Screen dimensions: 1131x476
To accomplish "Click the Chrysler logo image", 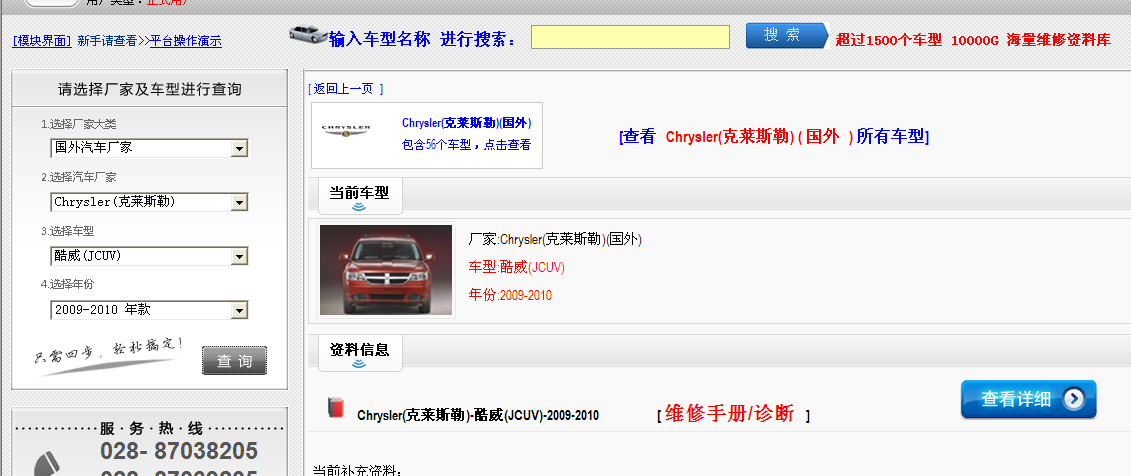I will pyautogui.click(x=346, y=131).
